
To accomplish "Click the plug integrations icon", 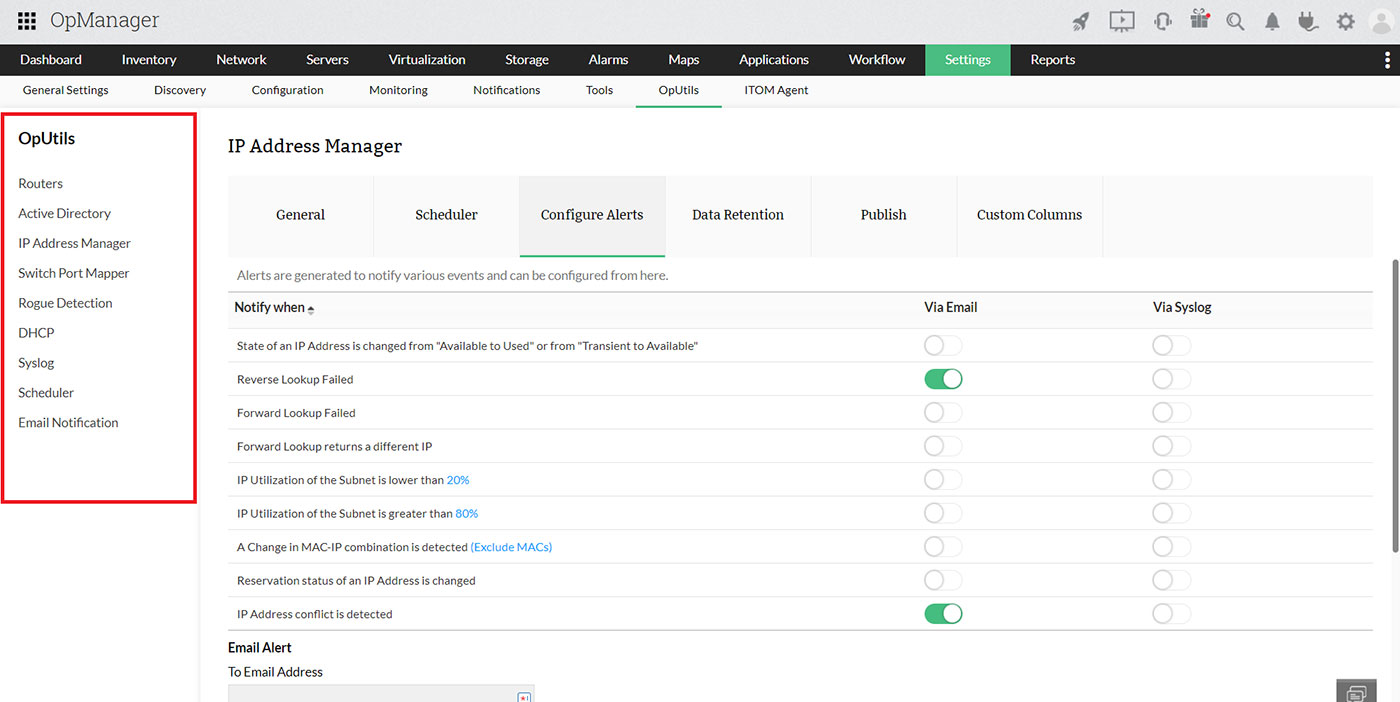I will [x=1307, y=21].
